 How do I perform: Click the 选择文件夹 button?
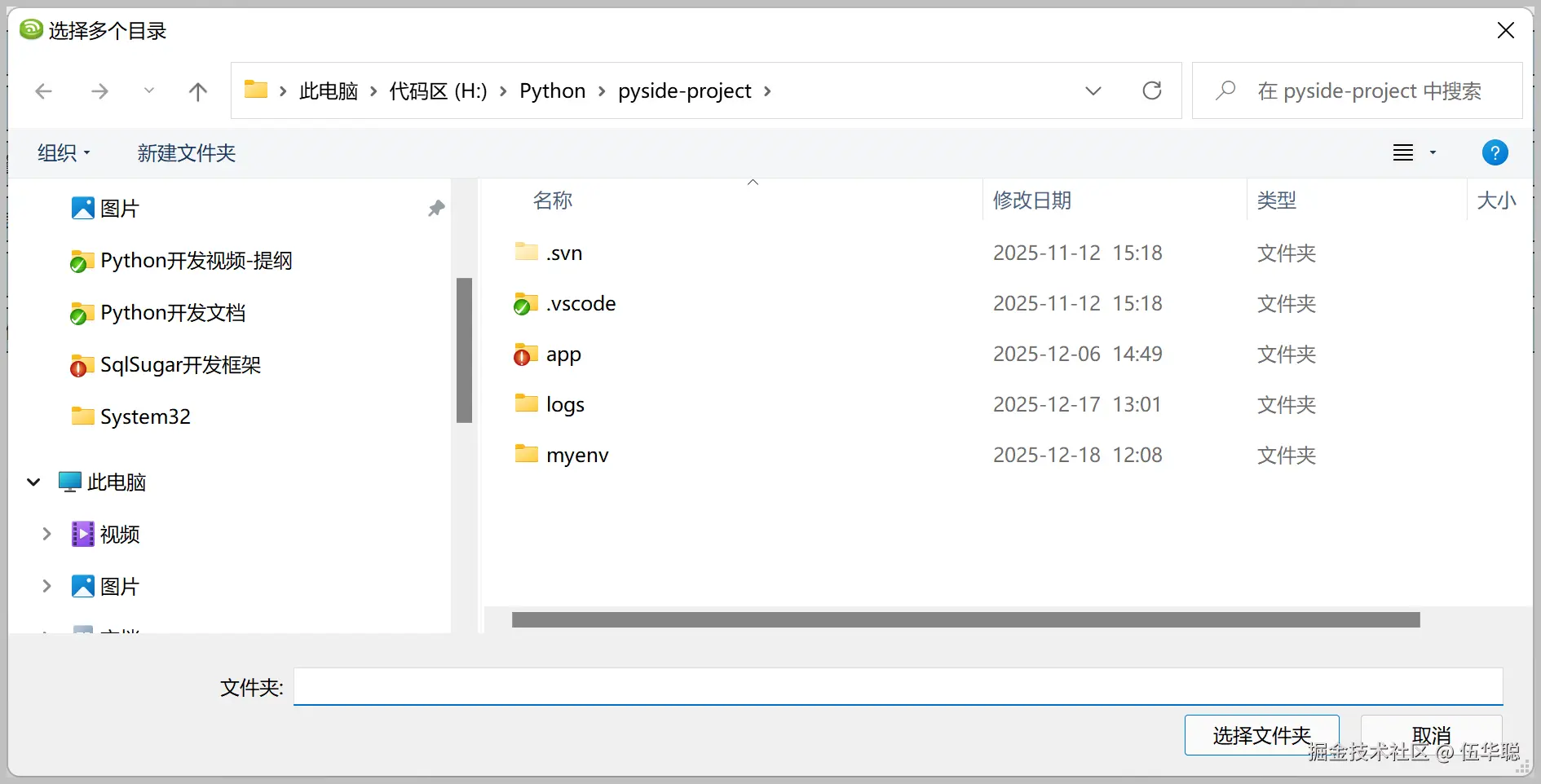(1261, 735)
